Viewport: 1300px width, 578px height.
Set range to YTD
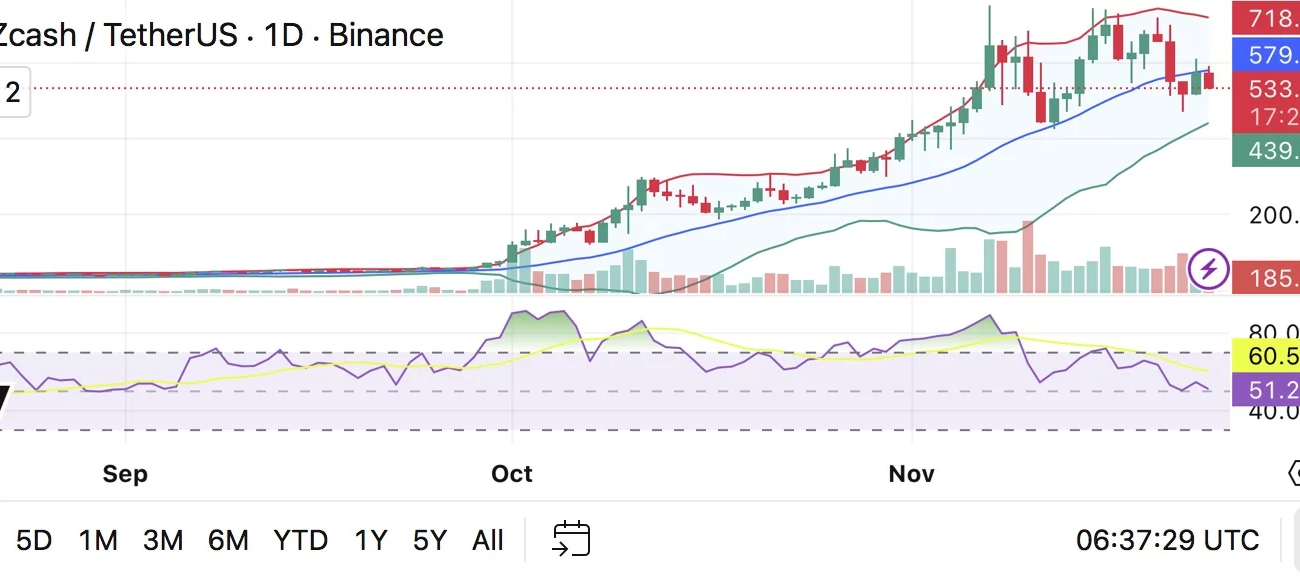click(301, 541)
